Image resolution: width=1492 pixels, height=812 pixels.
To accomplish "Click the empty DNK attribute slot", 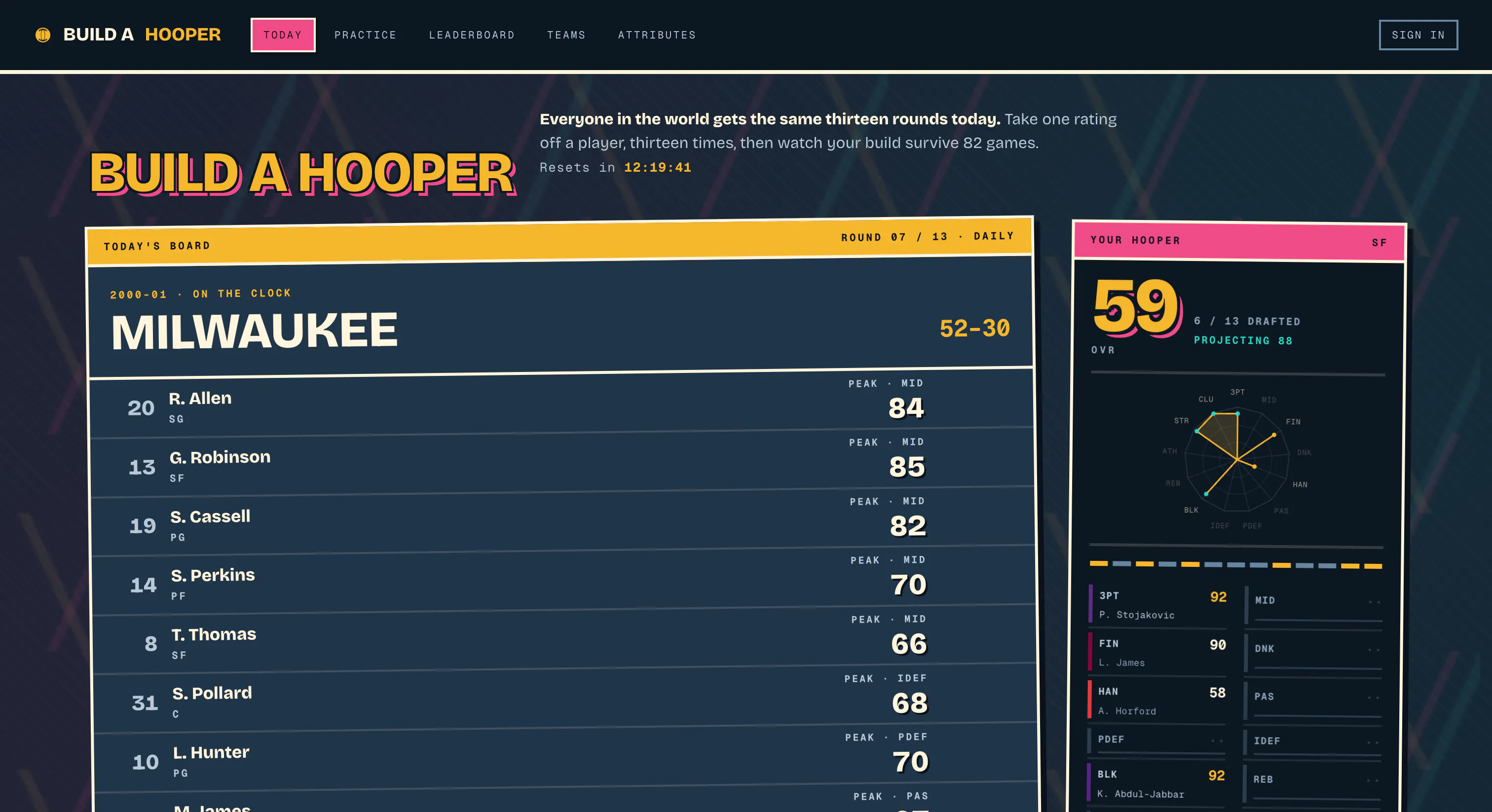I will pyautogui.click(x=1313, y=653).
